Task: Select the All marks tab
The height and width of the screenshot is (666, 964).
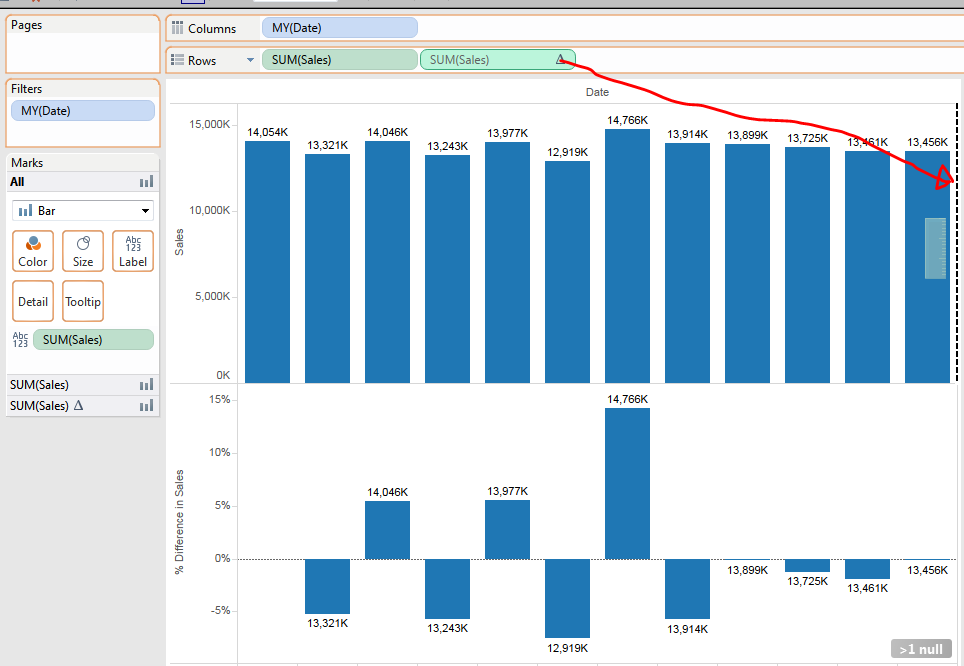Action: (82, 181)
